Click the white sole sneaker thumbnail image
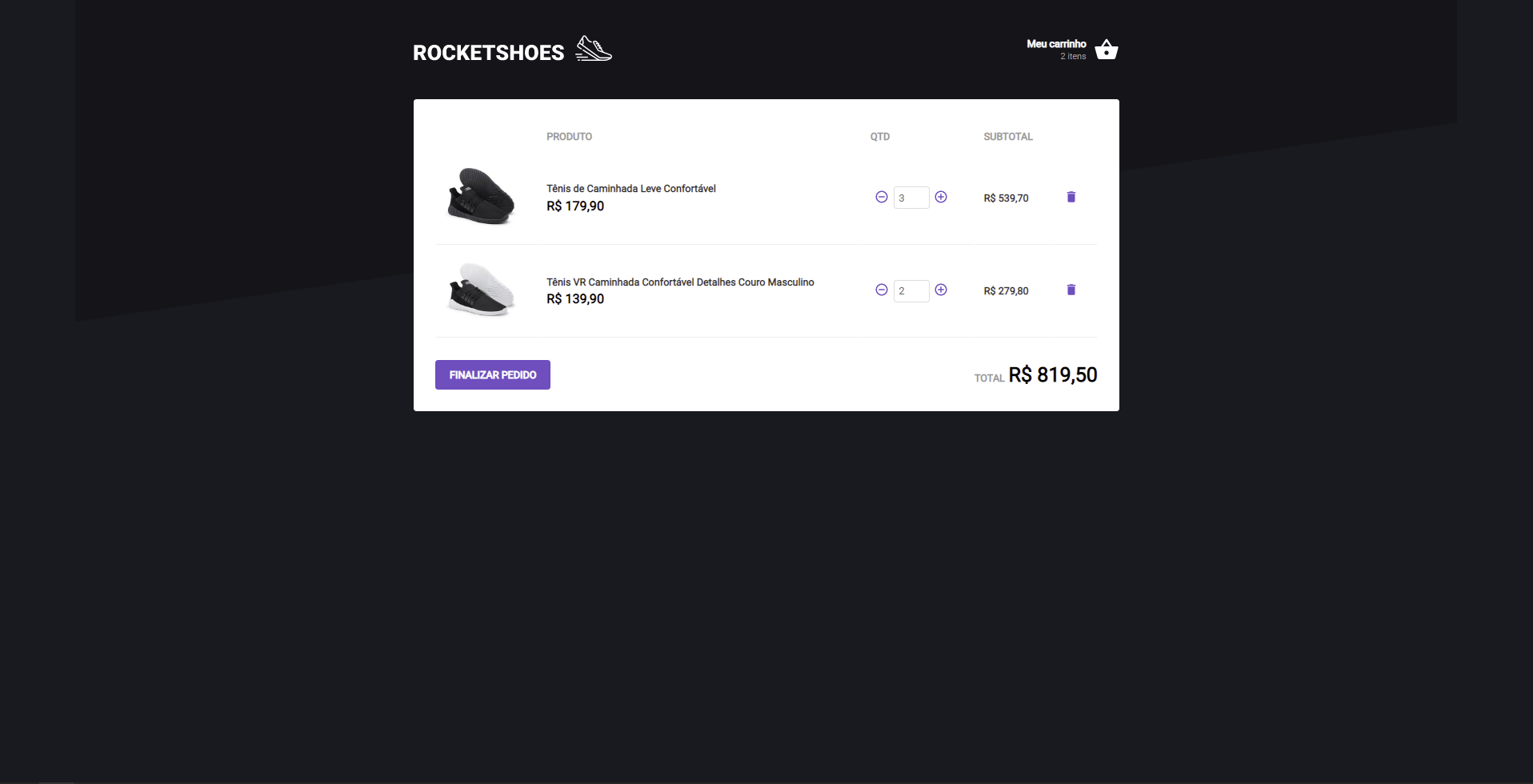 (480, 290)
